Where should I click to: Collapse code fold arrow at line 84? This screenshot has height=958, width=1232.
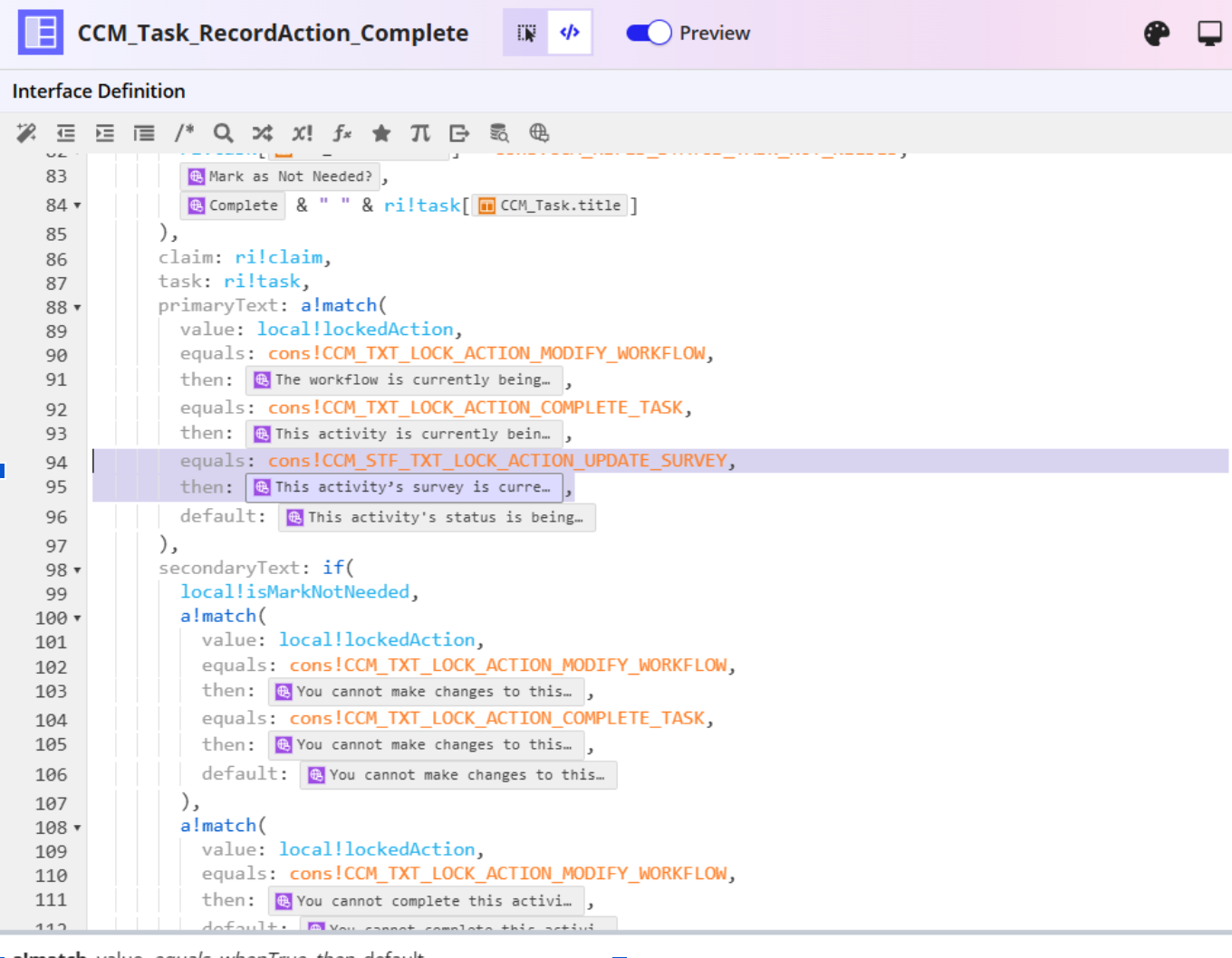click(77, 206)
